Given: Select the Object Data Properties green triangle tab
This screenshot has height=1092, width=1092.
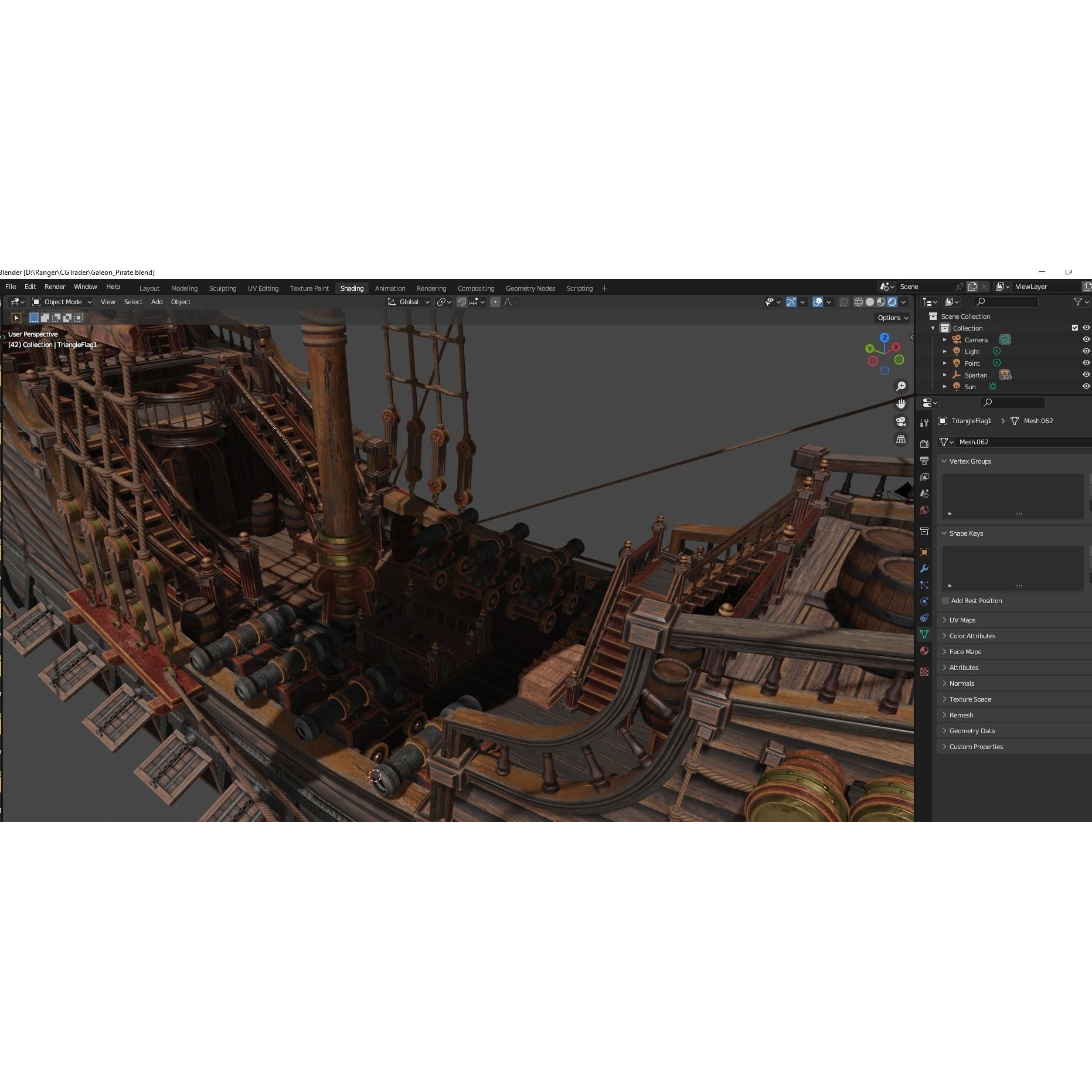Looking at the screenshot, I should pyautogui.click(x=924, y=634).
